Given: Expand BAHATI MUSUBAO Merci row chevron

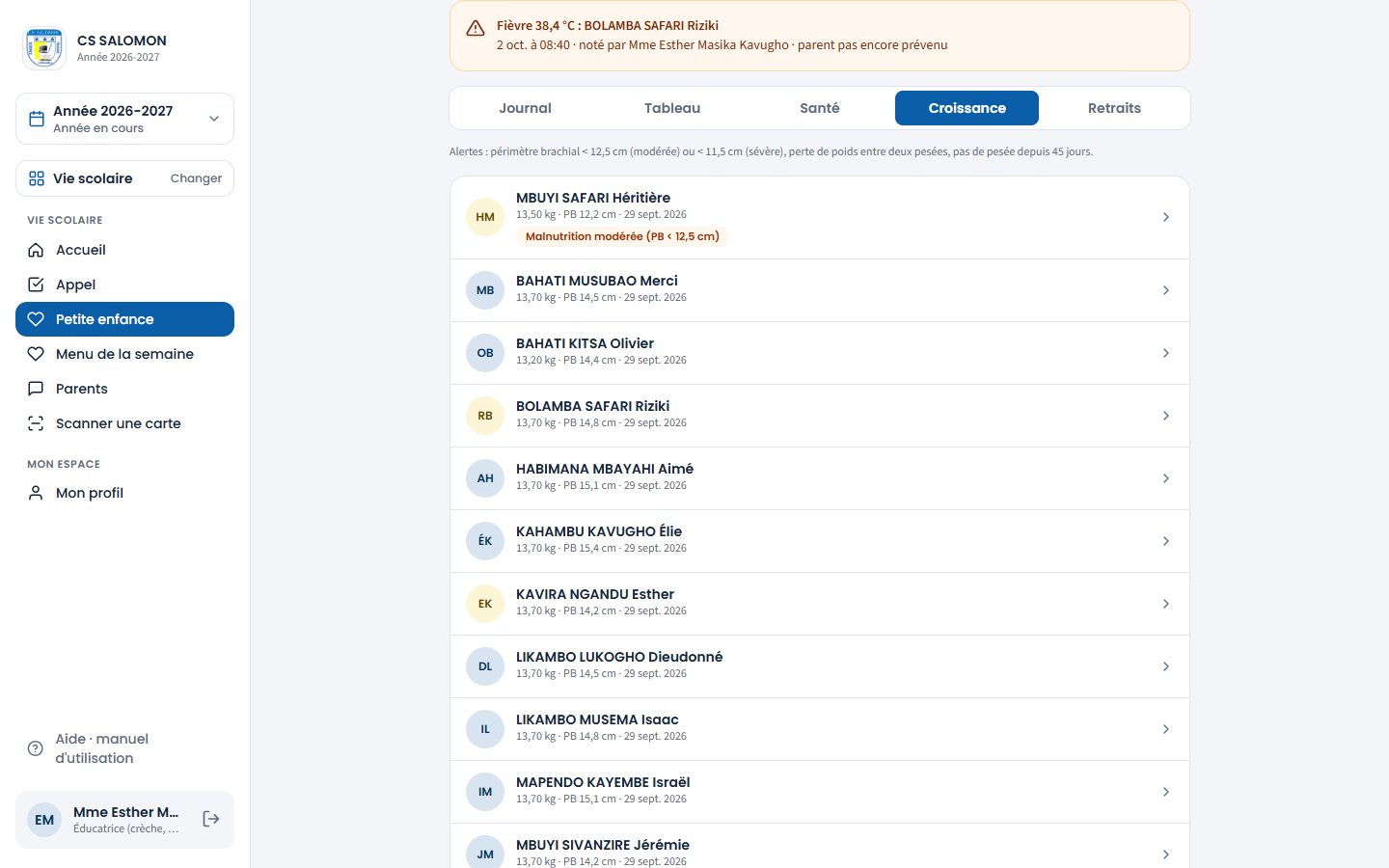Looking at the screenshot, I should click(1166, 290).
